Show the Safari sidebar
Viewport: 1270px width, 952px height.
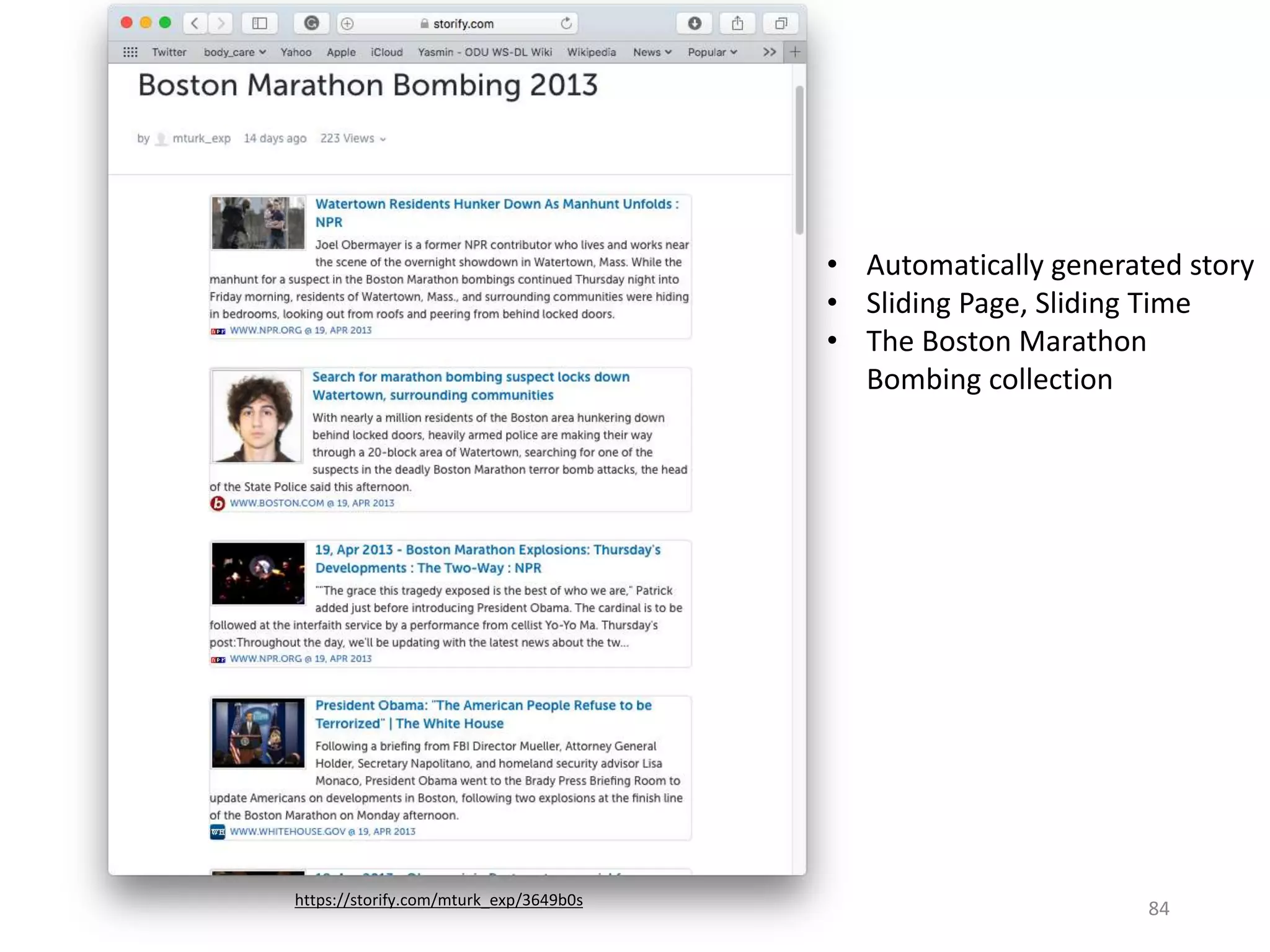tap(259, 24)
